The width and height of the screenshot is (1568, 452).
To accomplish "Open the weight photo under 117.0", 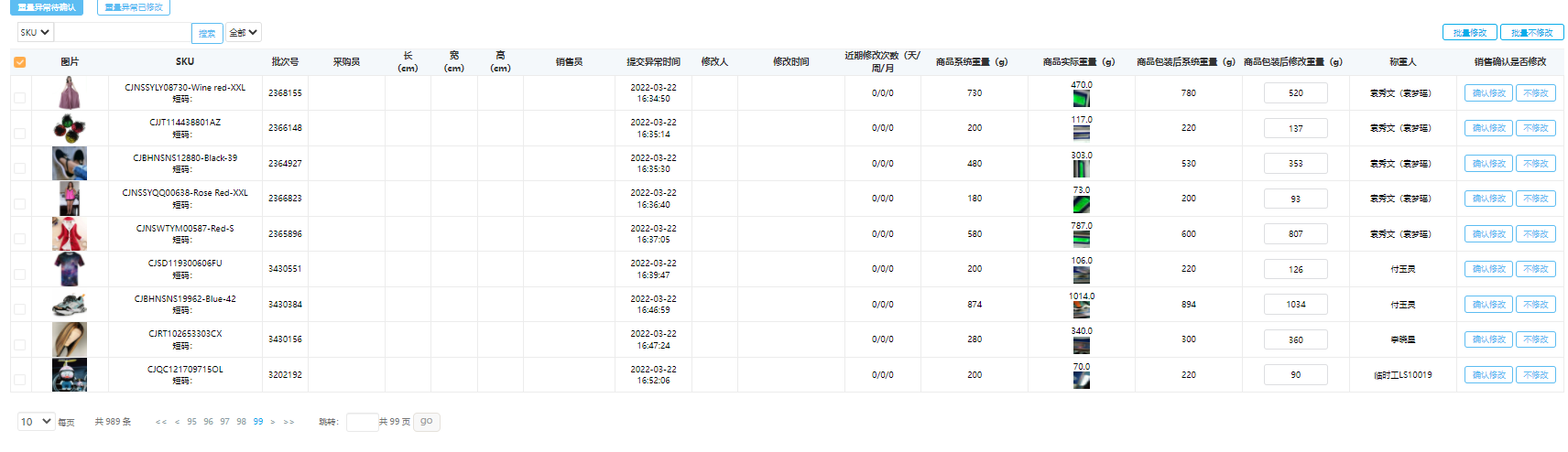I will (1081, 133).
